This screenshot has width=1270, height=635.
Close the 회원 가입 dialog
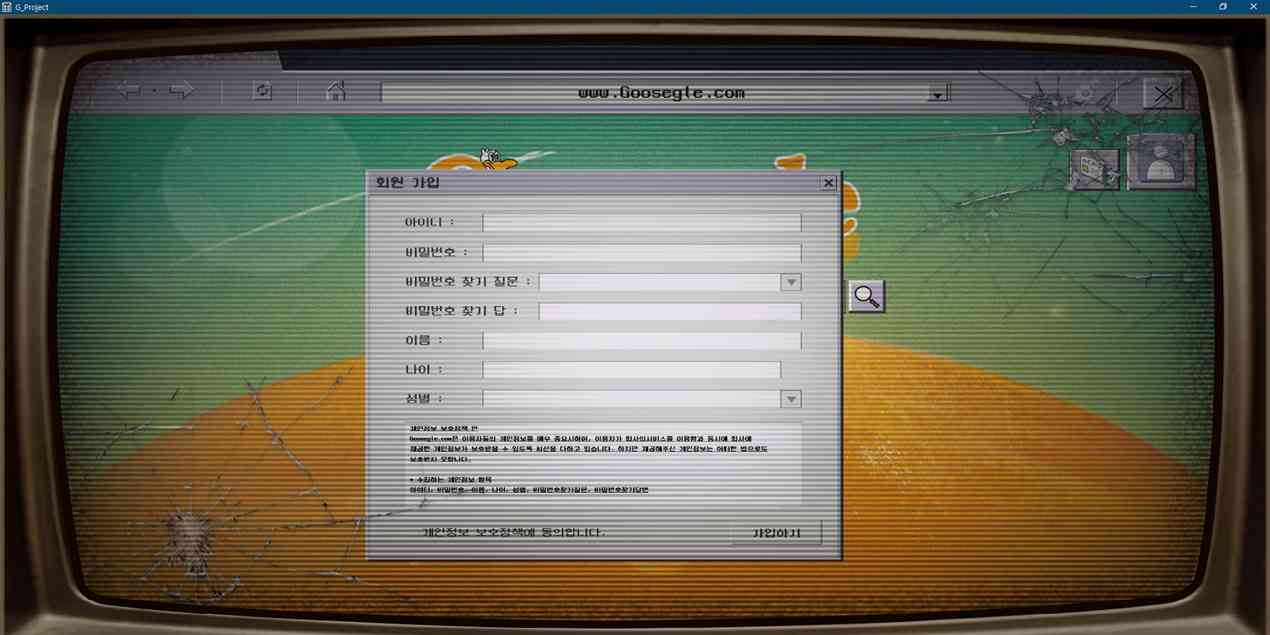pos(828,183)
